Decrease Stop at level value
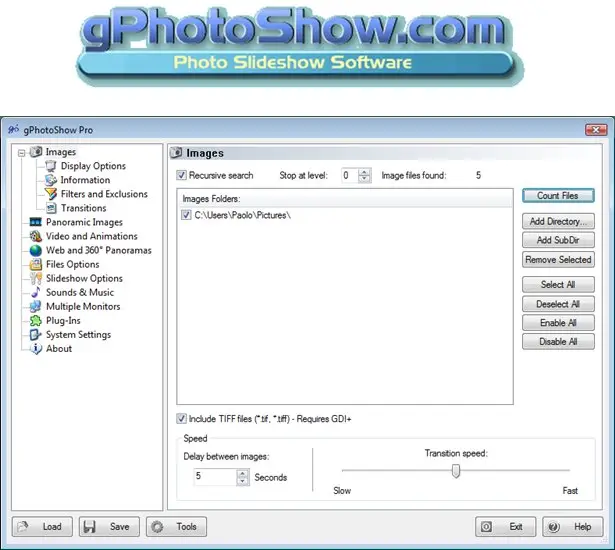Image resolution: width=615 pixels, height=550 pixels. [364, 179]
